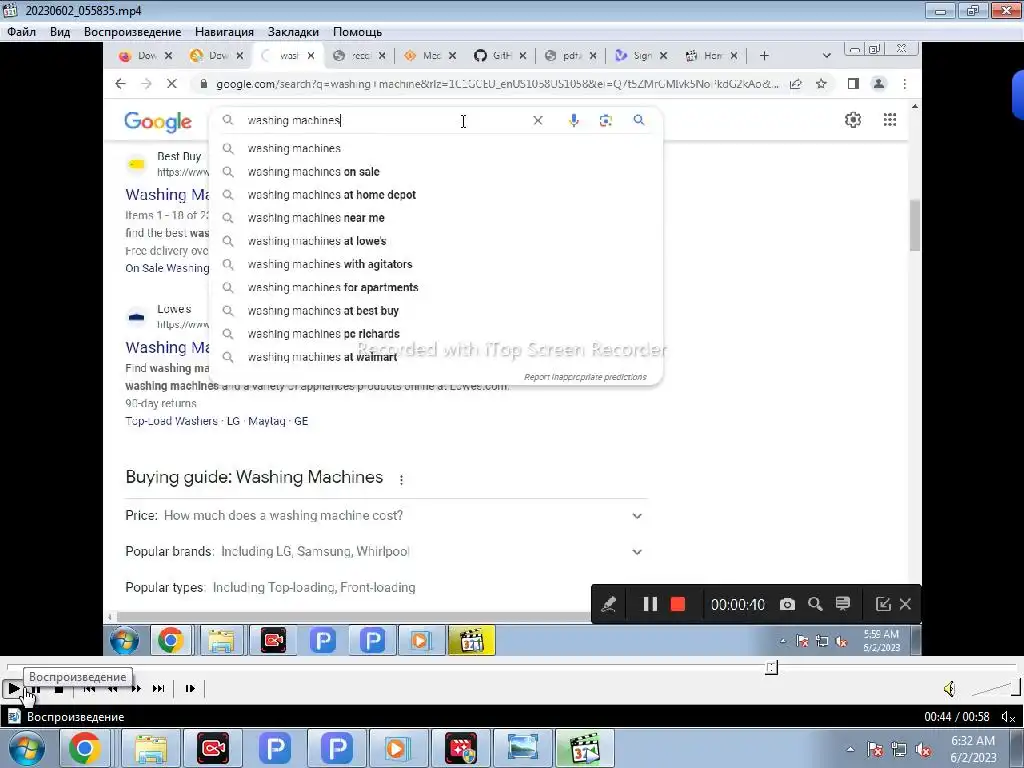
Task: Click the voice search microphone icon
Action: [x=573, y=120]
